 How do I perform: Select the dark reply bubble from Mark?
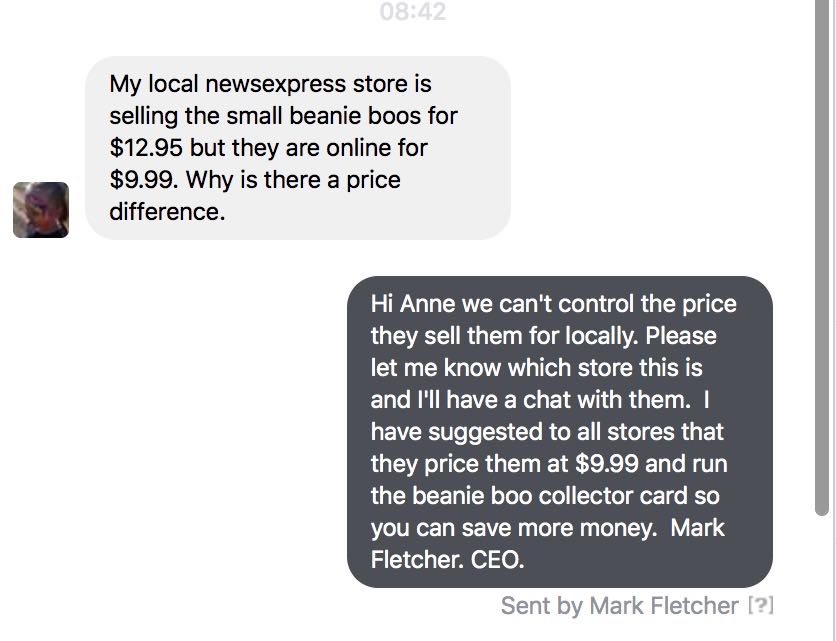(559, 431)
